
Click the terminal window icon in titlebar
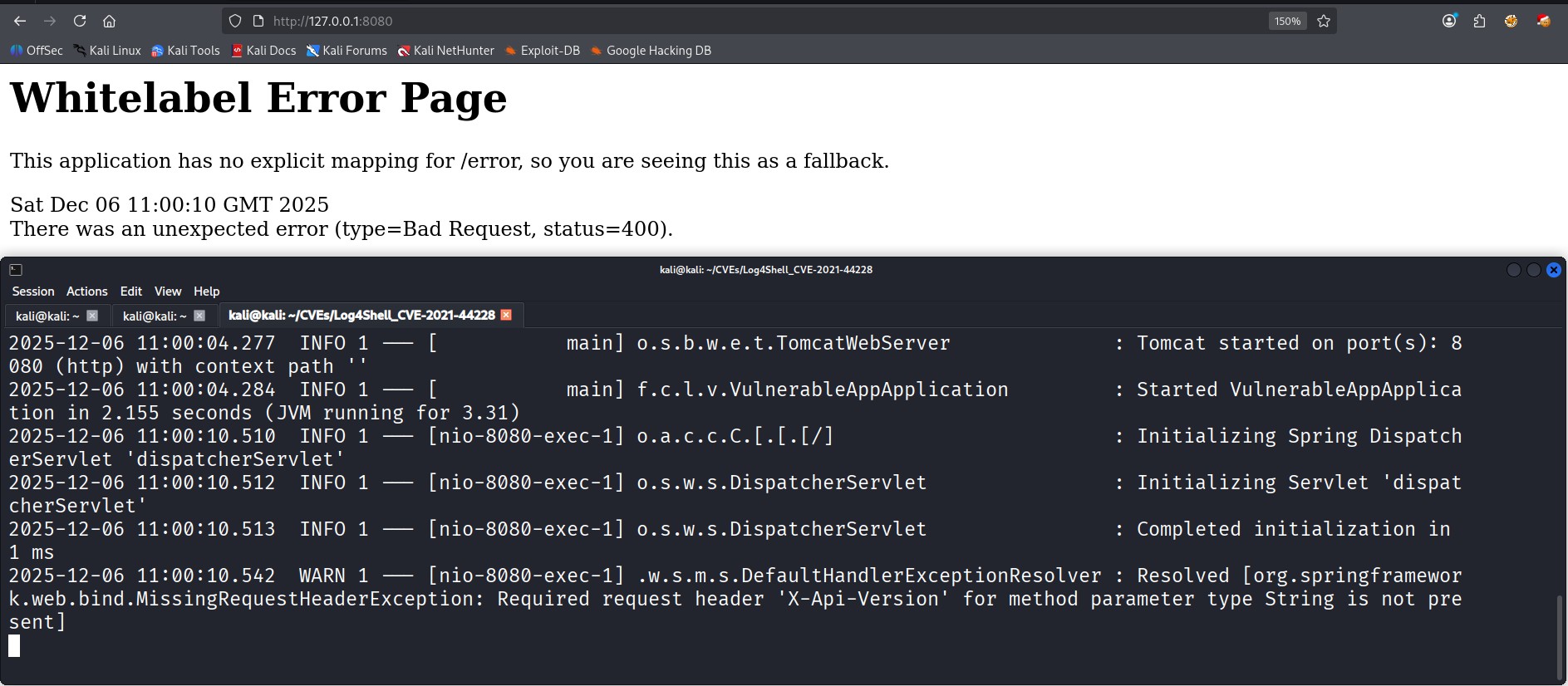(16, 270)
